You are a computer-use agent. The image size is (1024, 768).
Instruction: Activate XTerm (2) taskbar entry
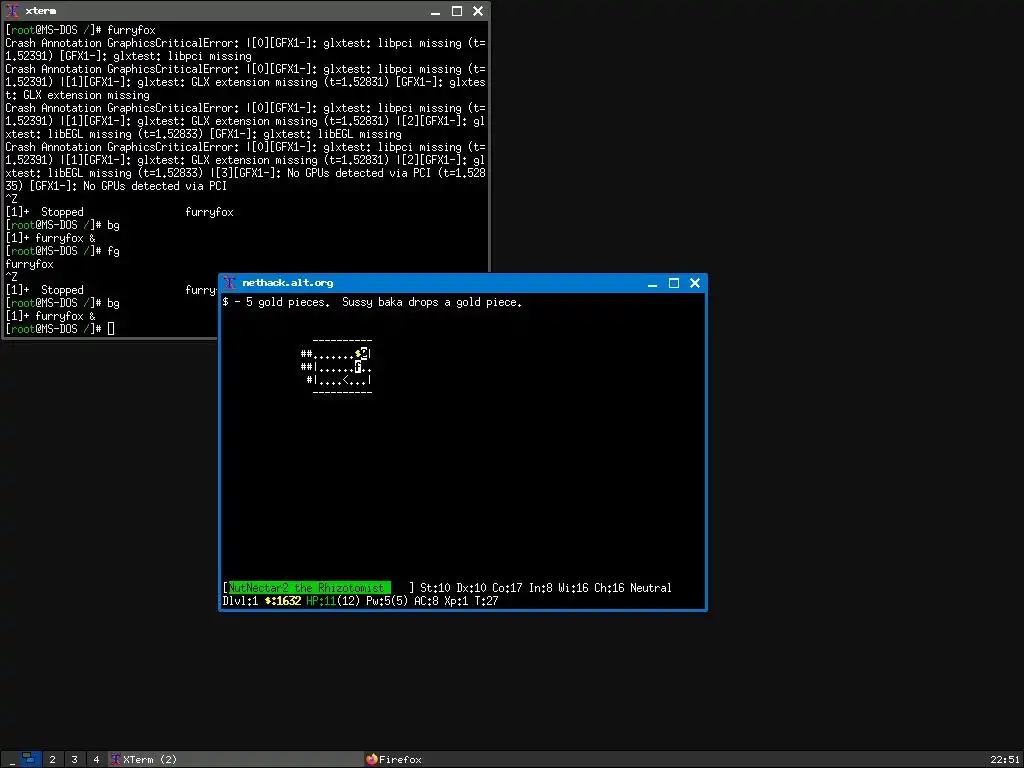click(x=235, y=760)
